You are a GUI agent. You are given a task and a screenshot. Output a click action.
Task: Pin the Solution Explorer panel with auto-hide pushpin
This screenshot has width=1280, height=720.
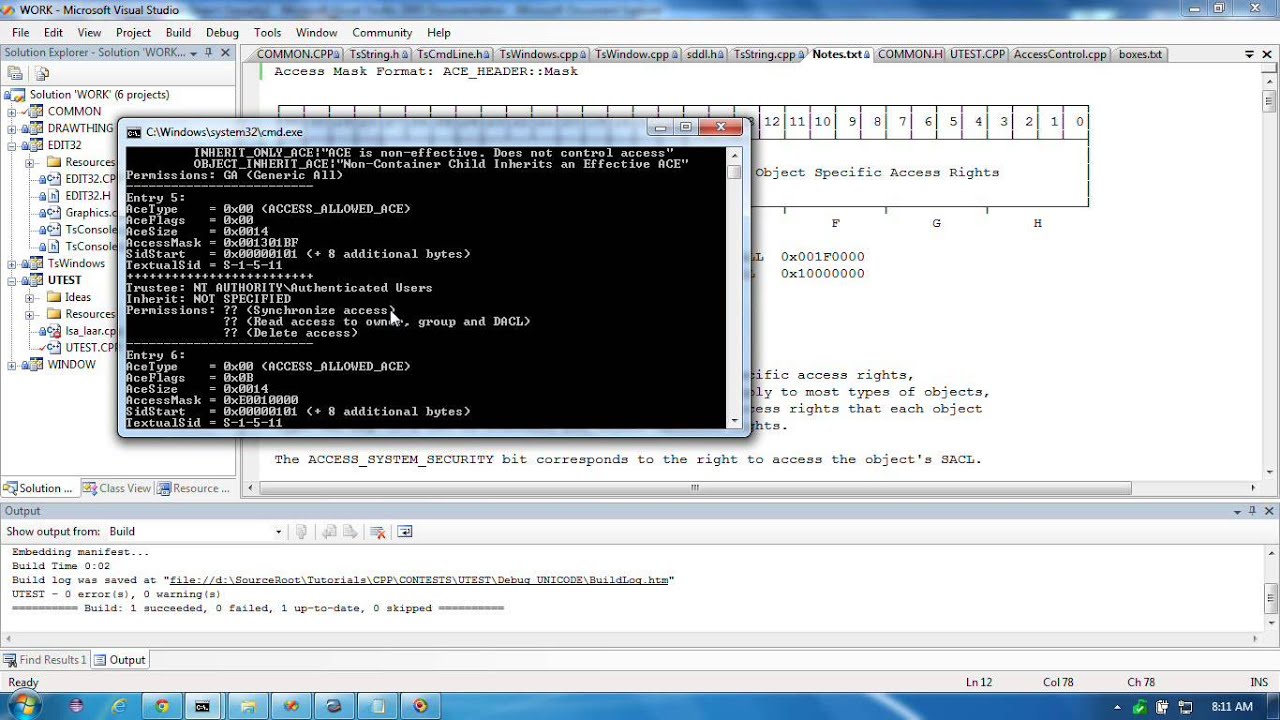[210, 53]
